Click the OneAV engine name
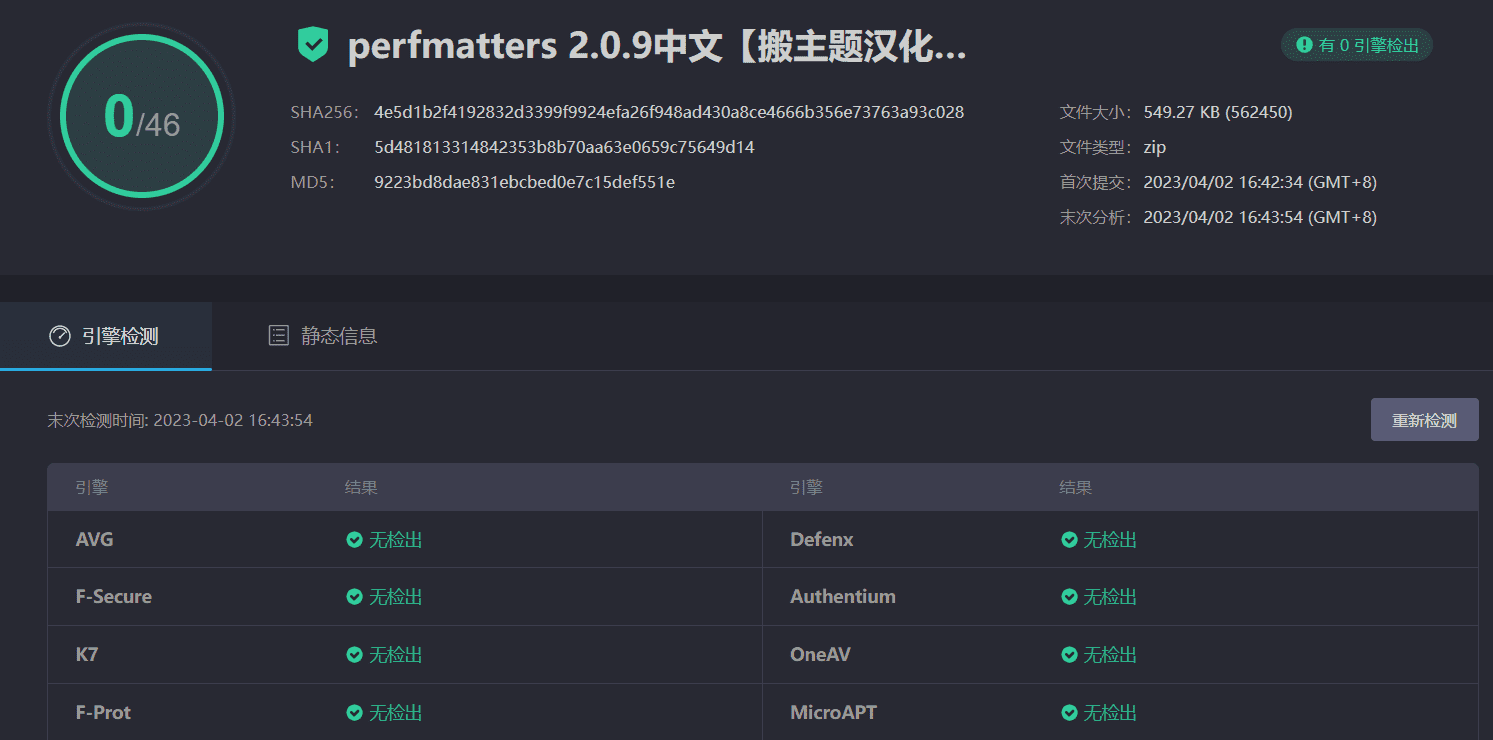The image size is (1493, 740). click(x=820, y=655)
